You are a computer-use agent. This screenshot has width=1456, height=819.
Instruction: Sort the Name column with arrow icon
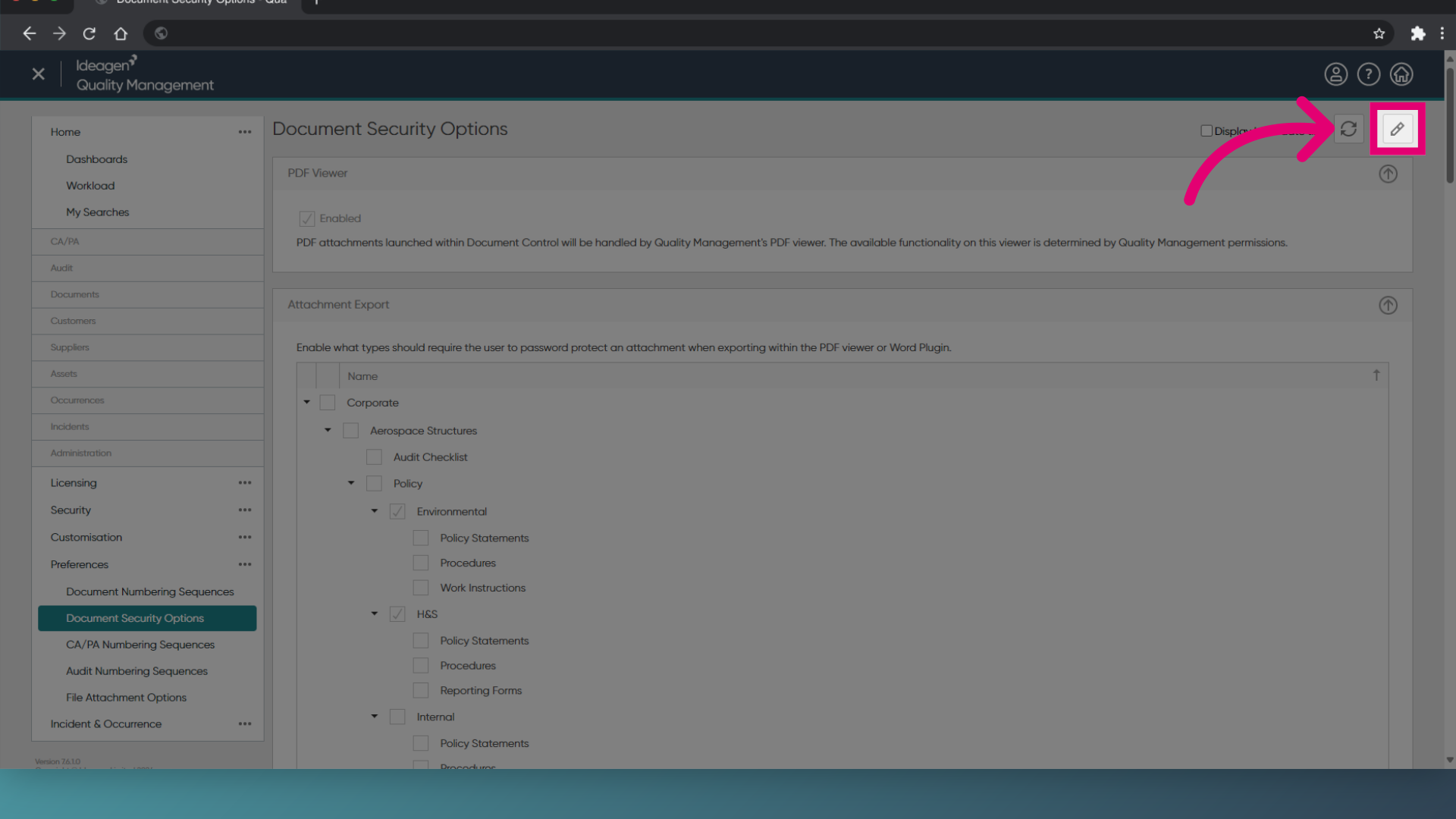[x=1376, y=375]
